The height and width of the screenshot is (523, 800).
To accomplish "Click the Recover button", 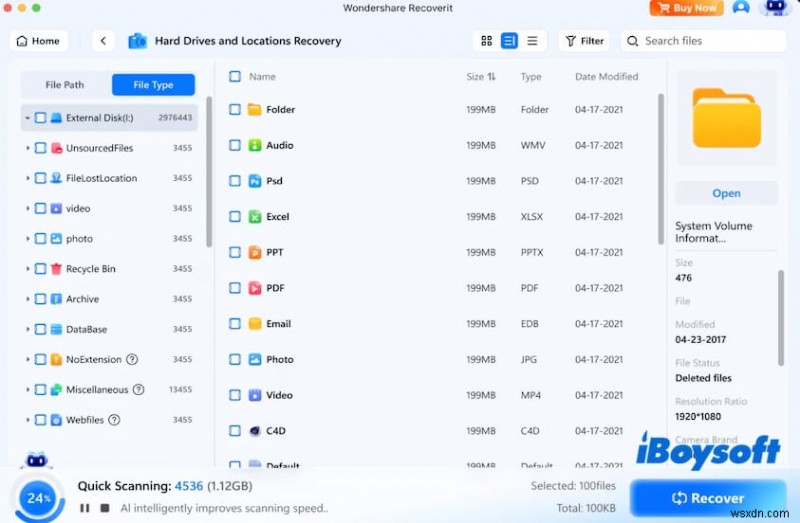I will pos(708,498).
